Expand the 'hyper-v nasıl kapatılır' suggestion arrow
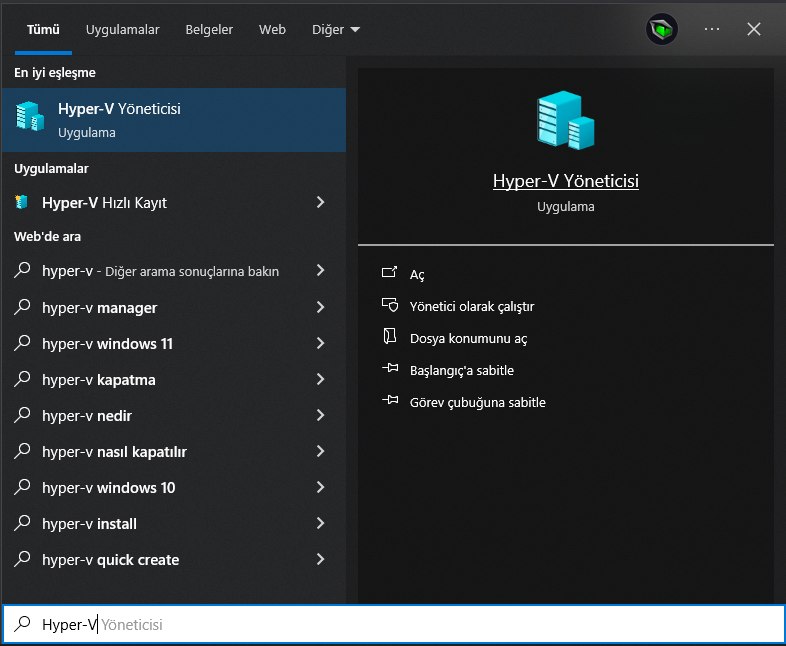Image resolution: width=786 pixels, height=646 pixels. (320, 452)
